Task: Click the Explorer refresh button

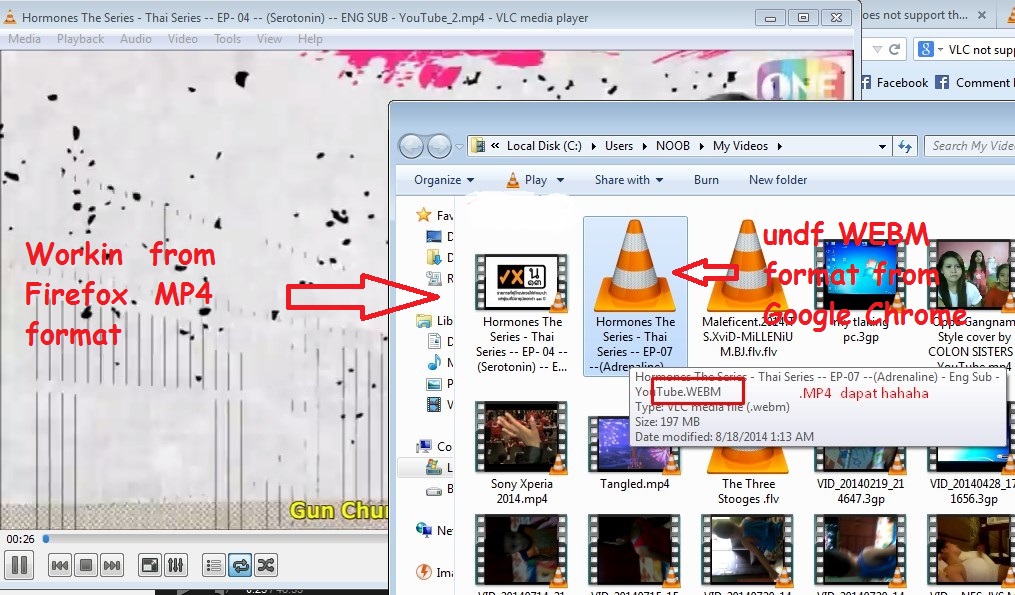Action: coord(905,146)
